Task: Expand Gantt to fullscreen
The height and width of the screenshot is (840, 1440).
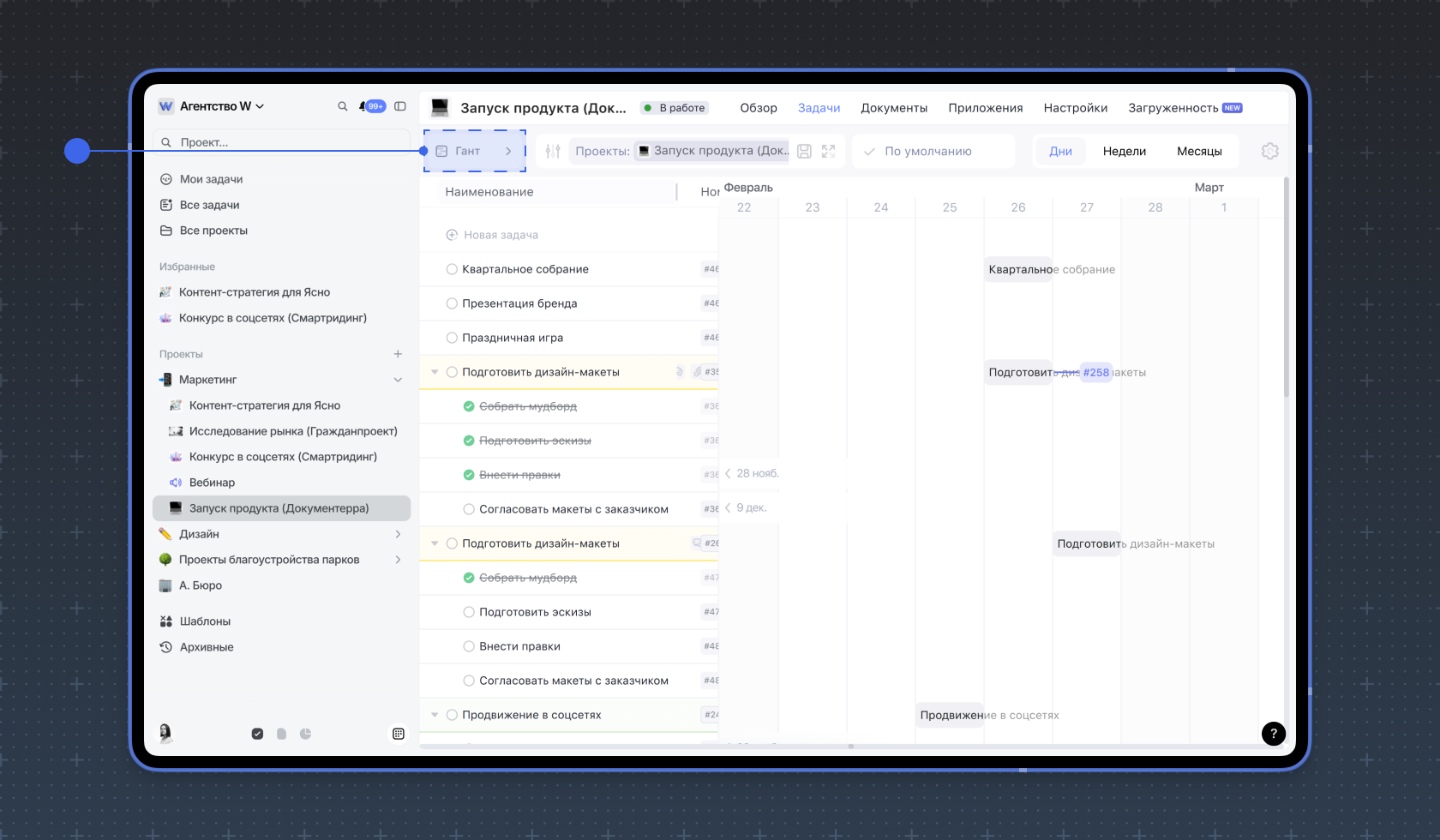Action: (x=828, y=151)
